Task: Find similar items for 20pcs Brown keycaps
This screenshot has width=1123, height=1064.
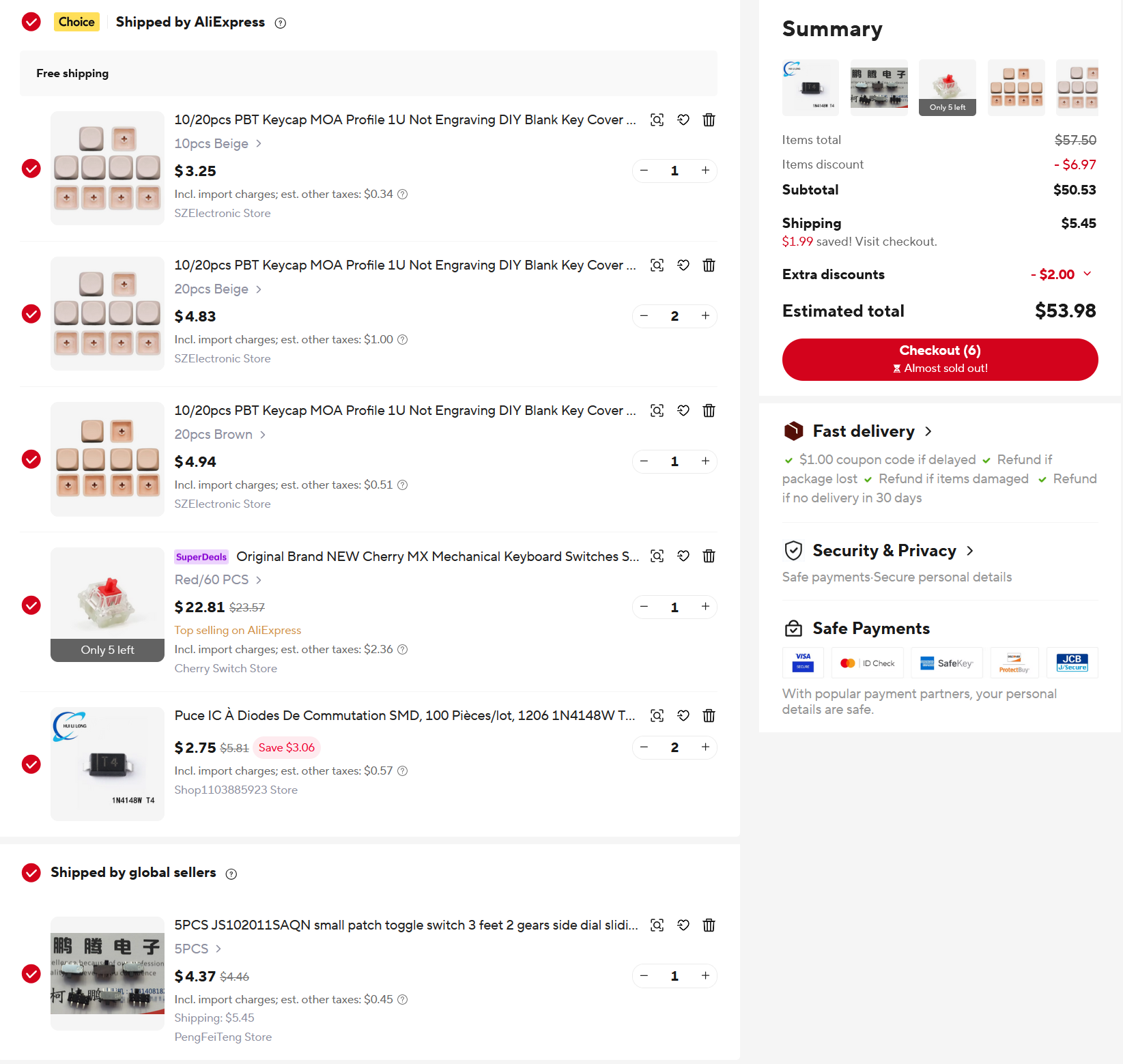Action: pos(657,411)
